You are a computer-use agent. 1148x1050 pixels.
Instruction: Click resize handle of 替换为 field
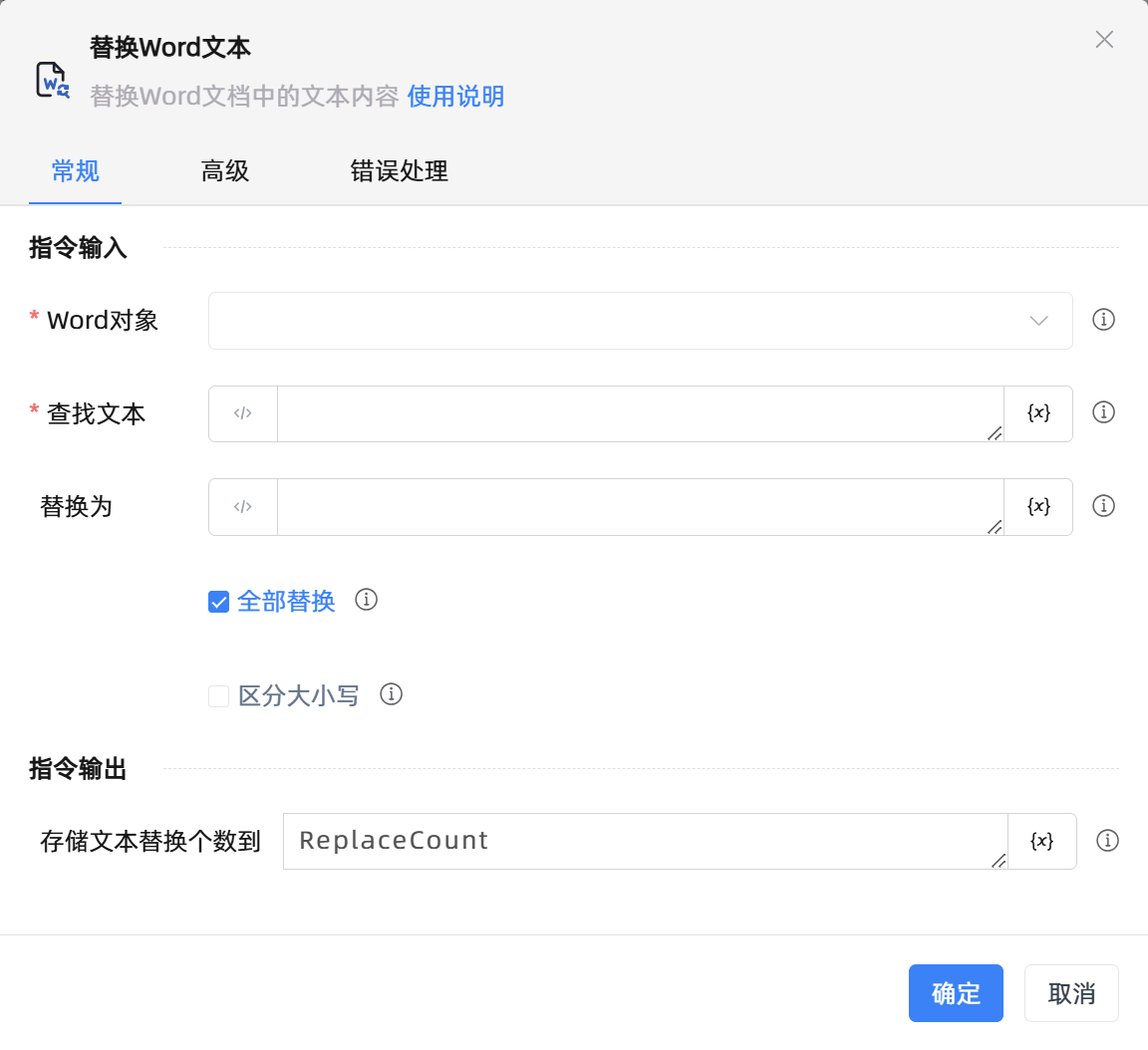995,527
